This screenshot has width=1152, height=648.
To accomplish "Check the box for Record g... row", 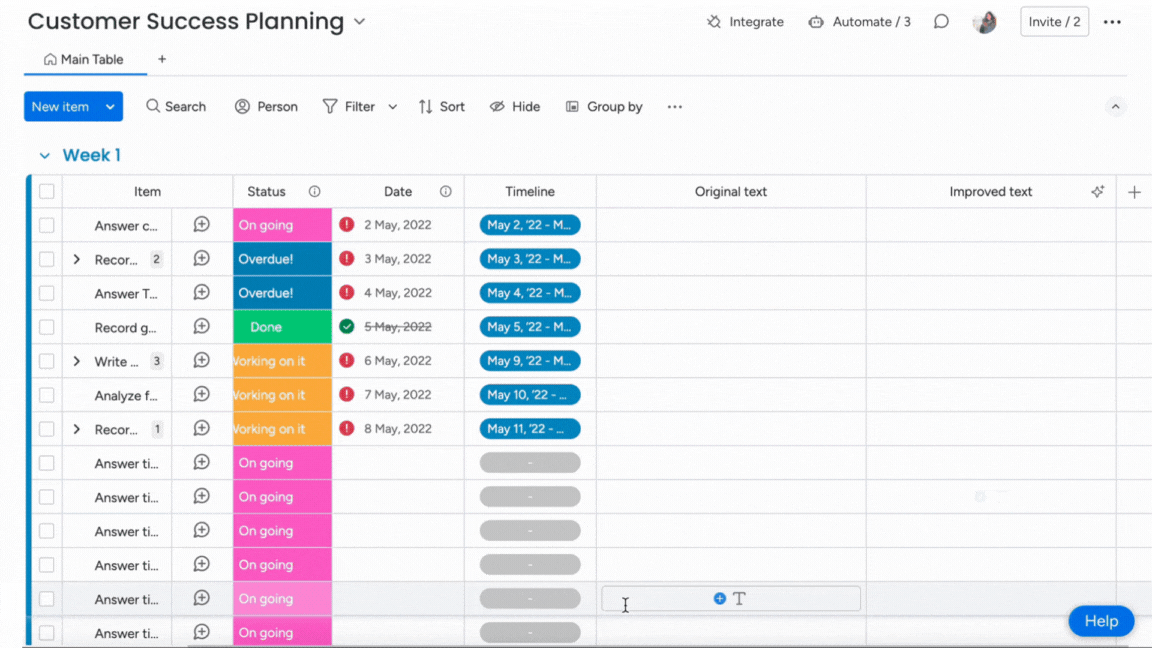I will tap(47, 327).
